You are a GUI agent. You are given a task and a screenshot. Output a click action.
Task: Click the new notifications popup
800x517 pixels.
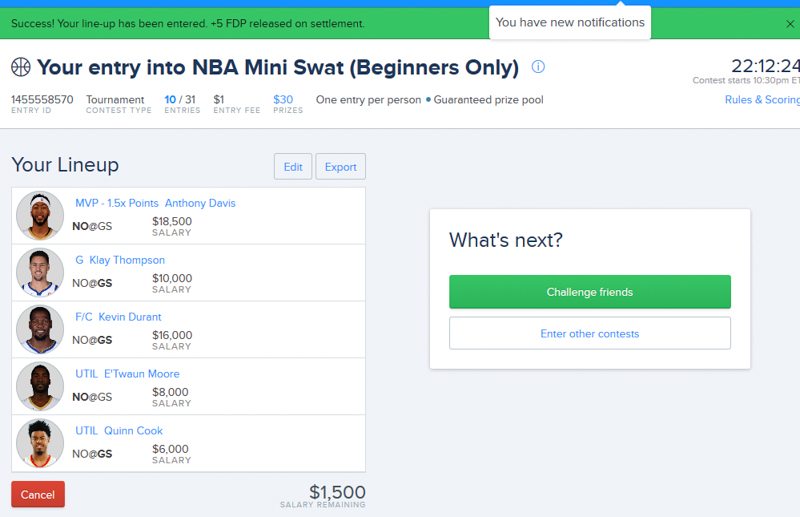(570, 22)
